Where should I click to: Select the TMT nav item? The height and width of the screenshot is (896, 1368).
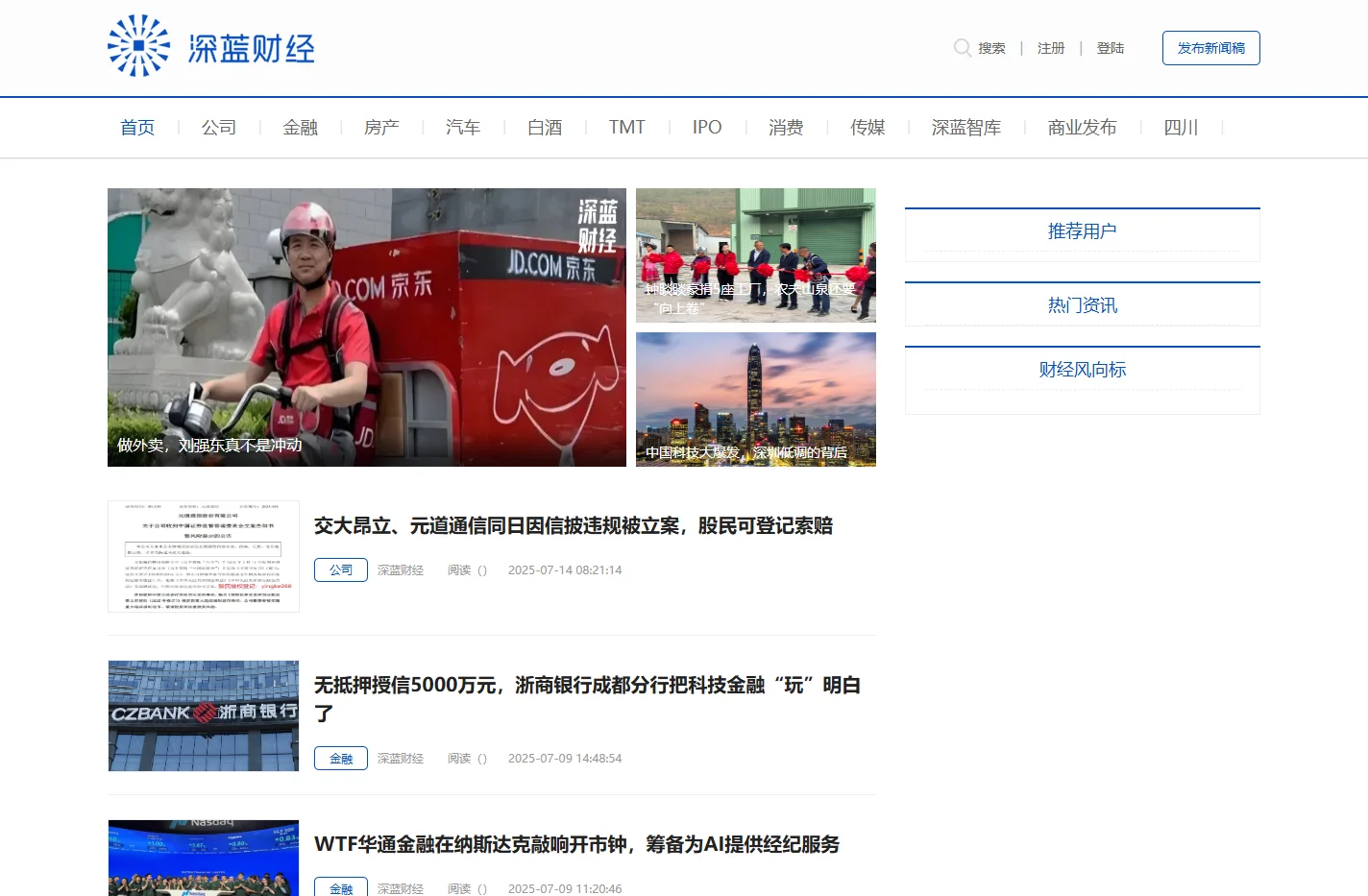tap(626, 128)
